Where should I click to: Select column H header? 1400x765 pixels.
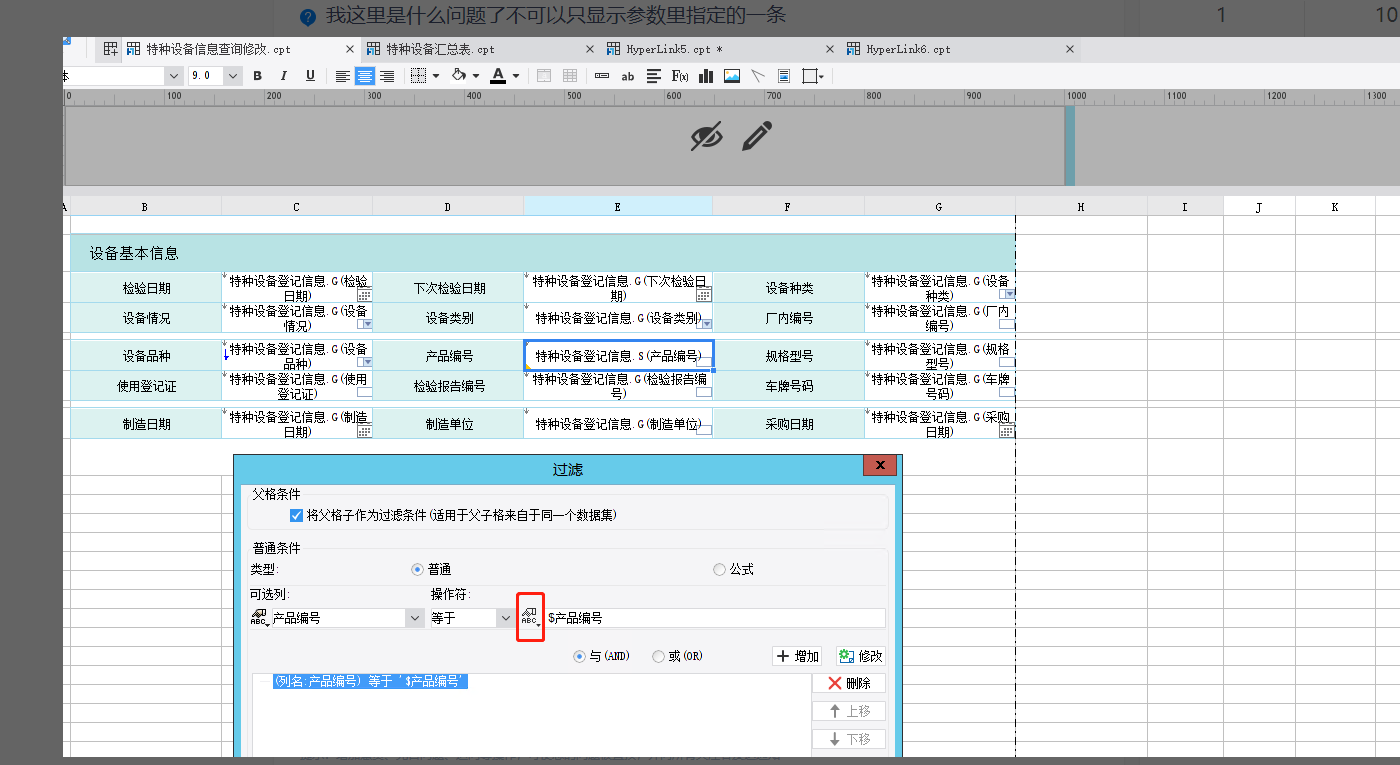tap(1081, 206)
